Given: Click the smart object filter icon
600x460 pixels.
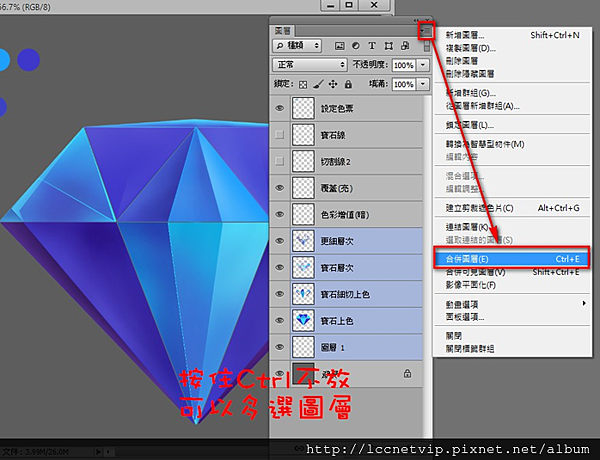Looking at the screenshot, I should click(x=404, y=46).
